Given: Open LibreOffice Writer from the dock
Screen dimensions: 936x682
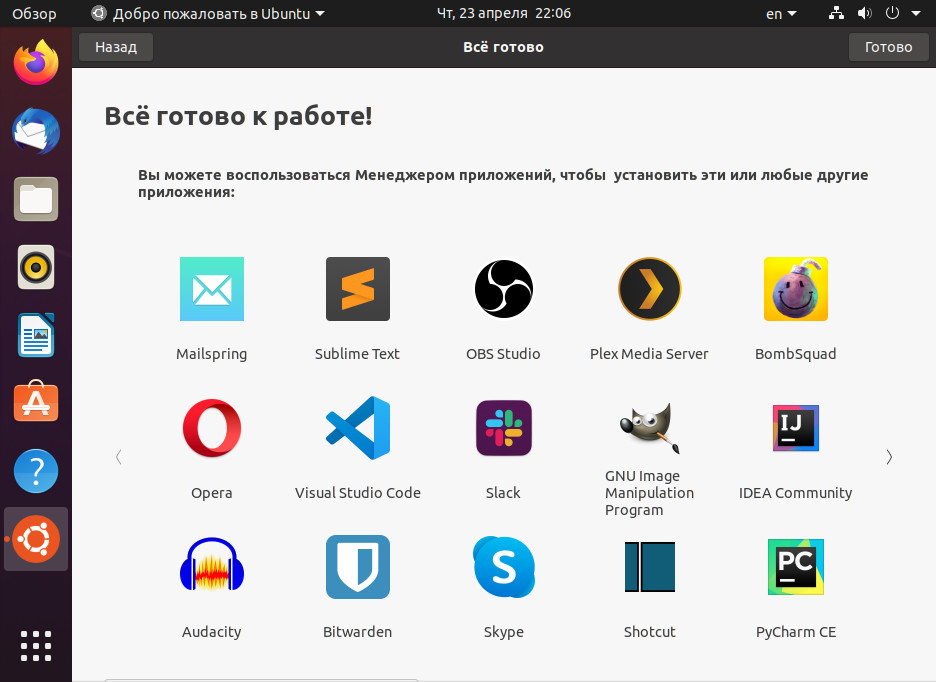Looking at the screenshot, I should (x=36, y=335).
